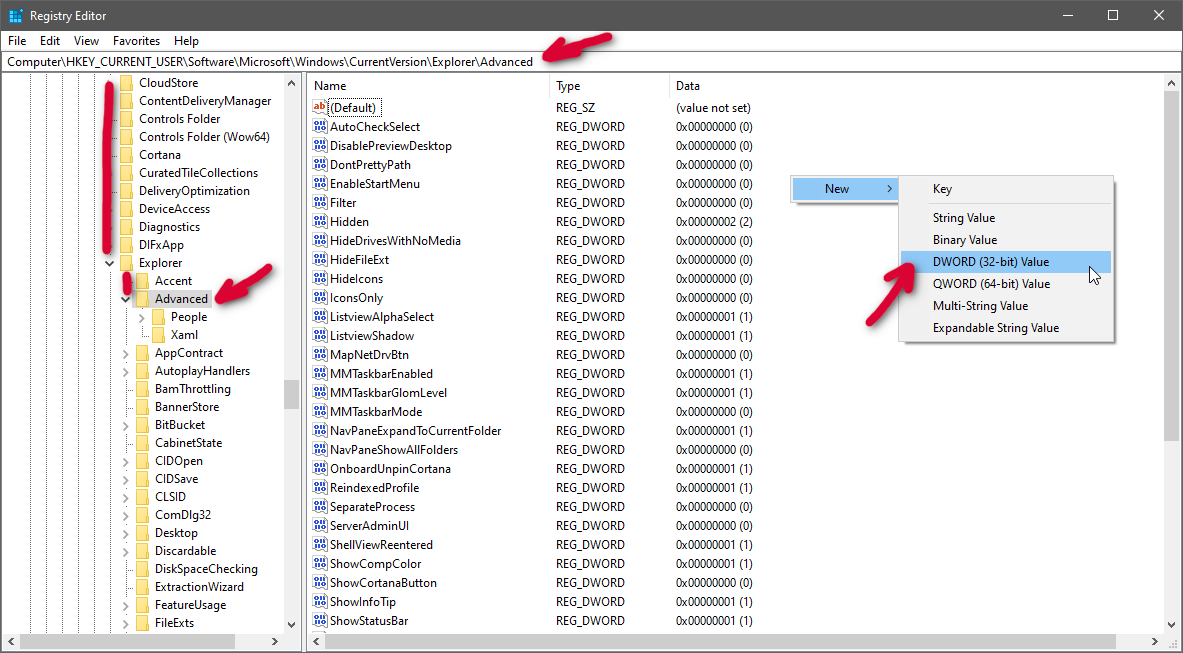Click the tree pane vertical scrollbar thumb
Viewport: 1183px width, 653px height.
291,394
